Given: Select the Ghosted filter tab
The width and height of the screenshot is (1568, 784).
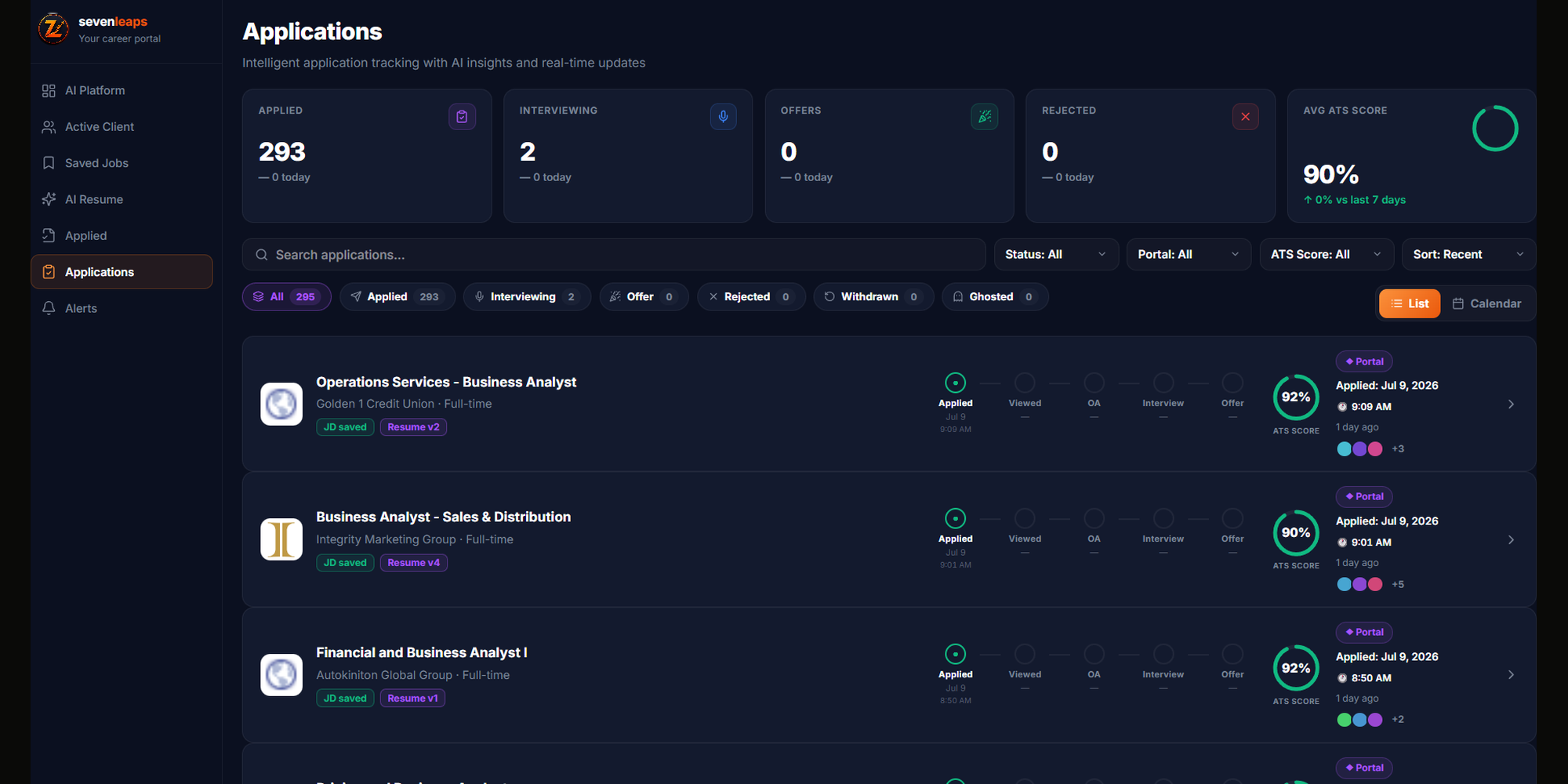Looking at the screenshot, I should coord(995,296).
